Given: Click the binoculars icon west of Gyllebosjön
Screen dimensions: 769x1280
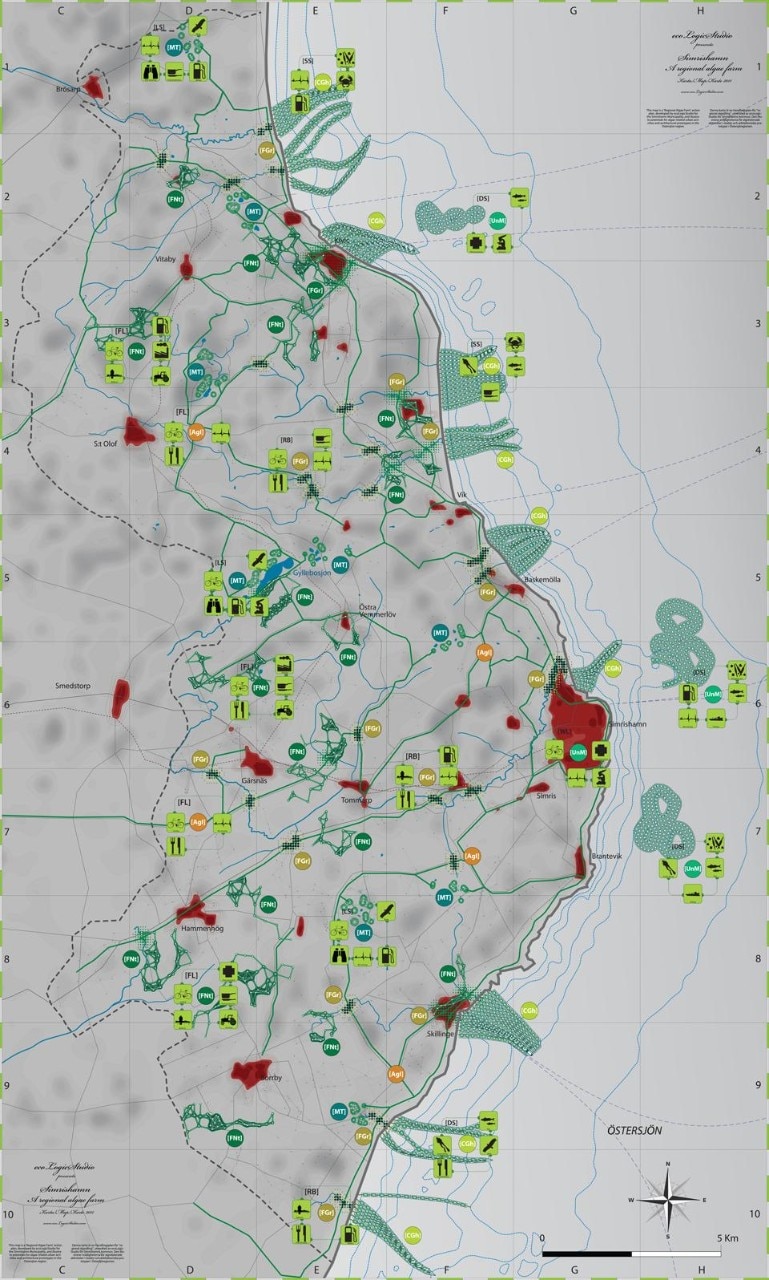Looking at the screenshot, I should coord(213,605).
